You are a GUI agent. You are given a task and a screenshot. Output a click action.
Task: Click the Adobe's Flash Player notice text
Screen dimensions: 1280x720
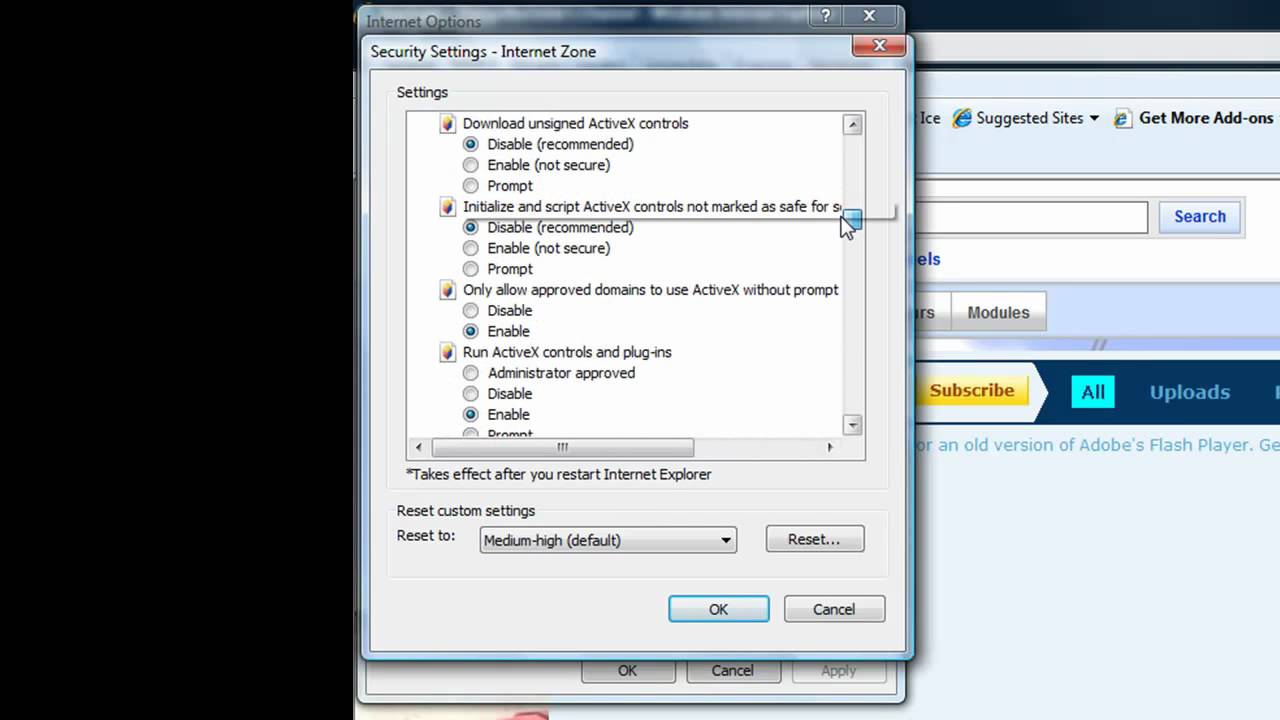tap(1098, 445)
